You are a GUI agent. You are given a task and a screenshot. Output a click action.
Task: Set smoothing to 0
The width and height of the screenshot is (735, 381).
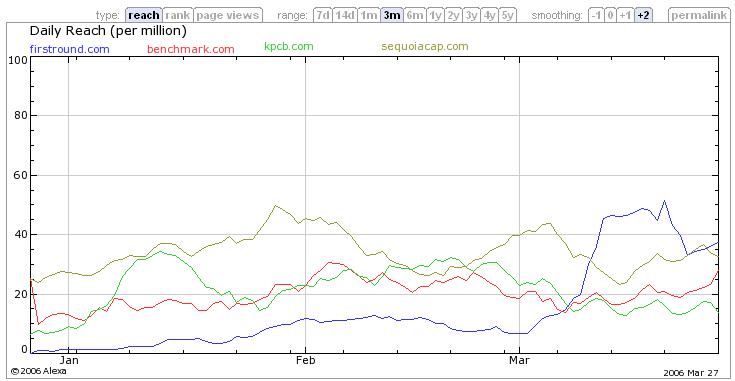pos(610,15)
